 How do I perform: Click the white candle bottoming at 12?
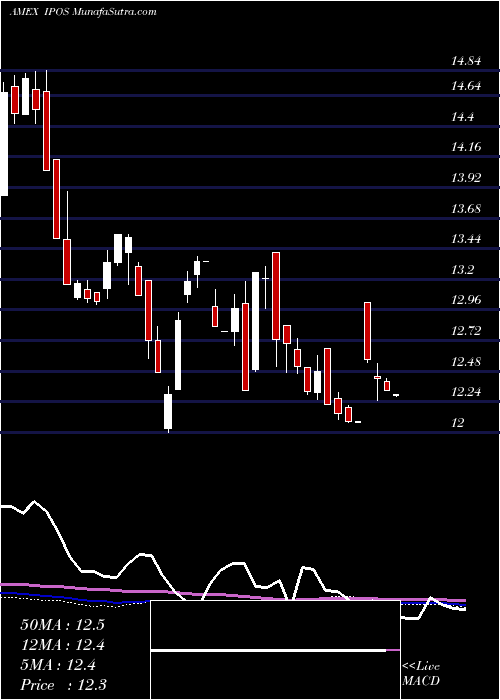tap(168, 410)
